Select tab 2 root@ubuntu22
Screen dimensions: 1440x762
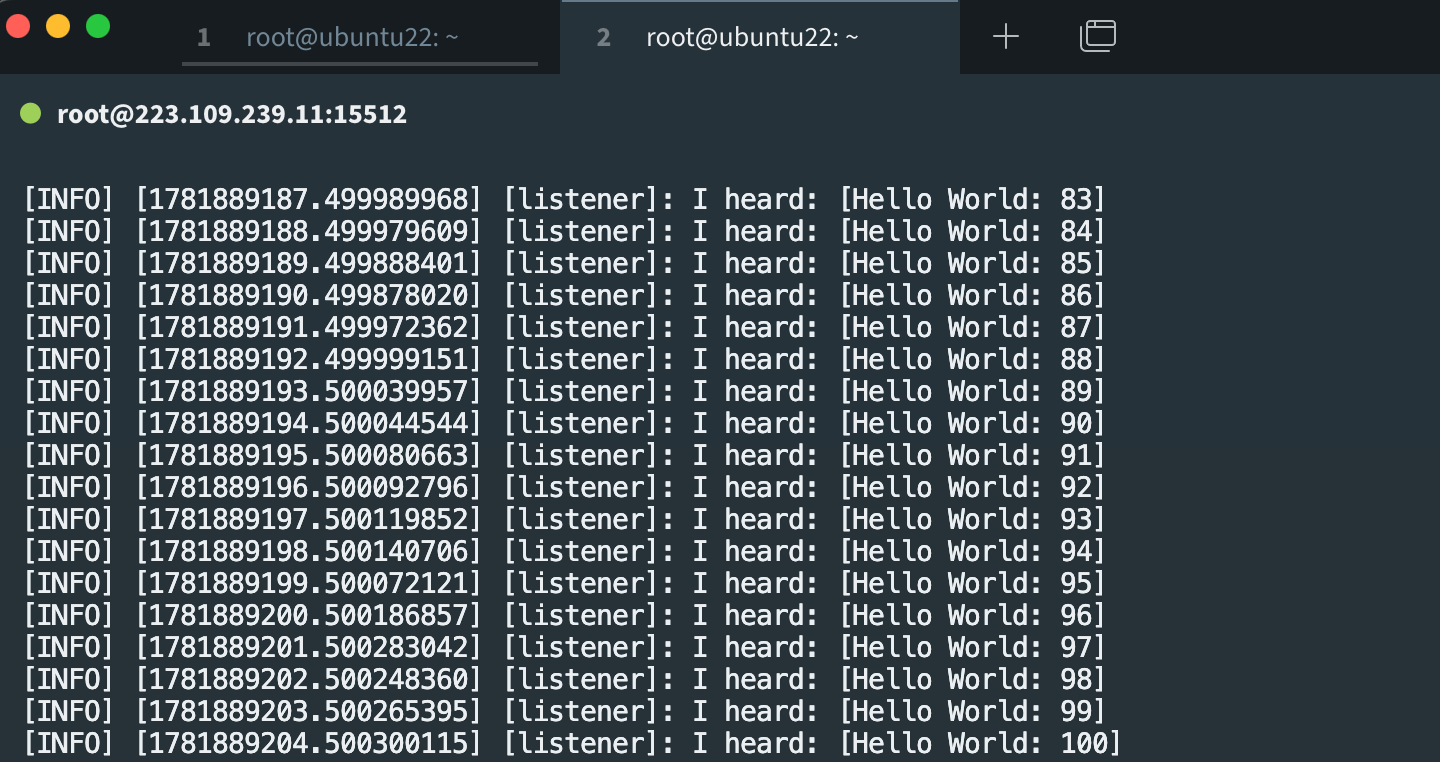pyautogui.click(x=760, y=38)
